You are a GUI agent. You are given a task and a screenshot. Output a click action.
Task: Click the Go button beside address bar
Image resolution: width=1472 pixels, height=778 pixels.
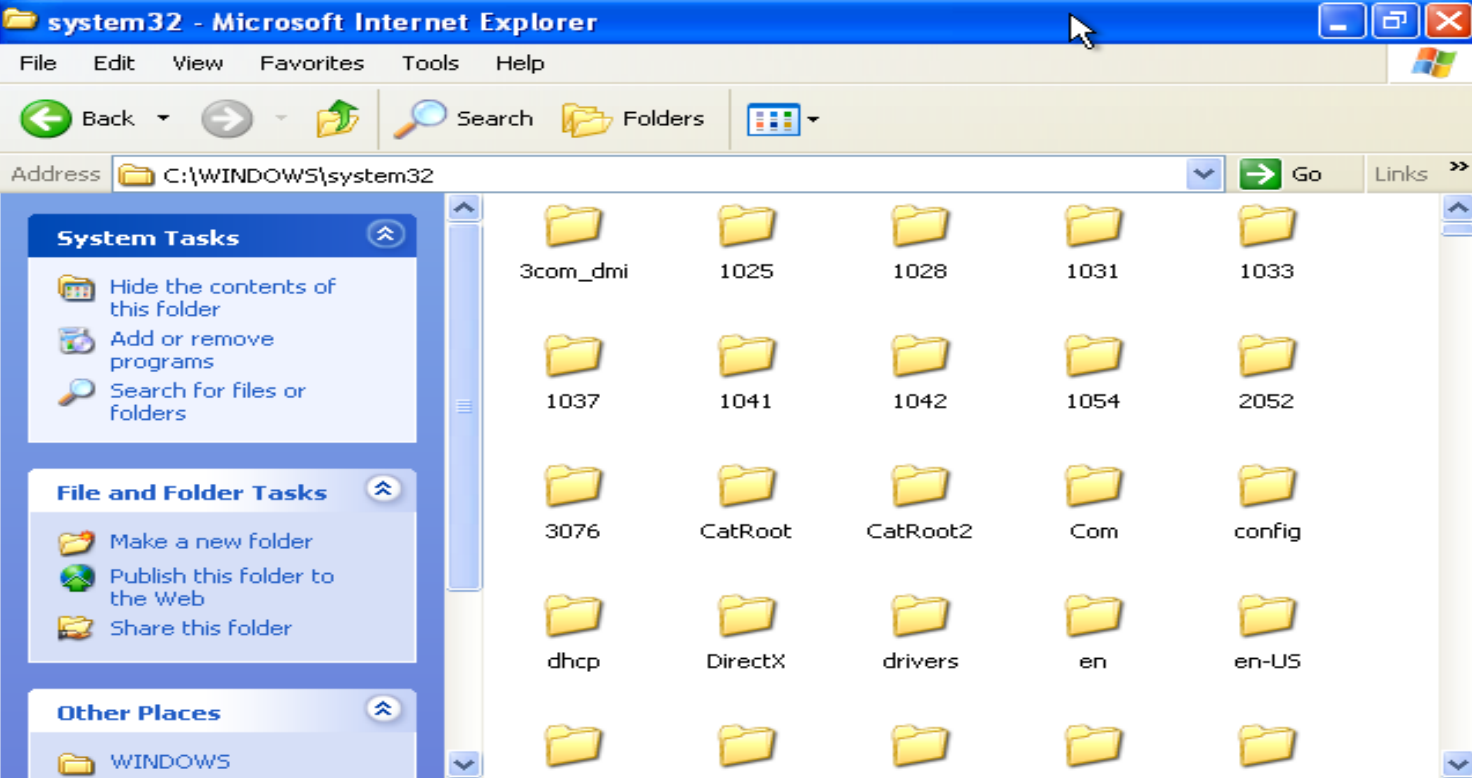[1282, 175]
